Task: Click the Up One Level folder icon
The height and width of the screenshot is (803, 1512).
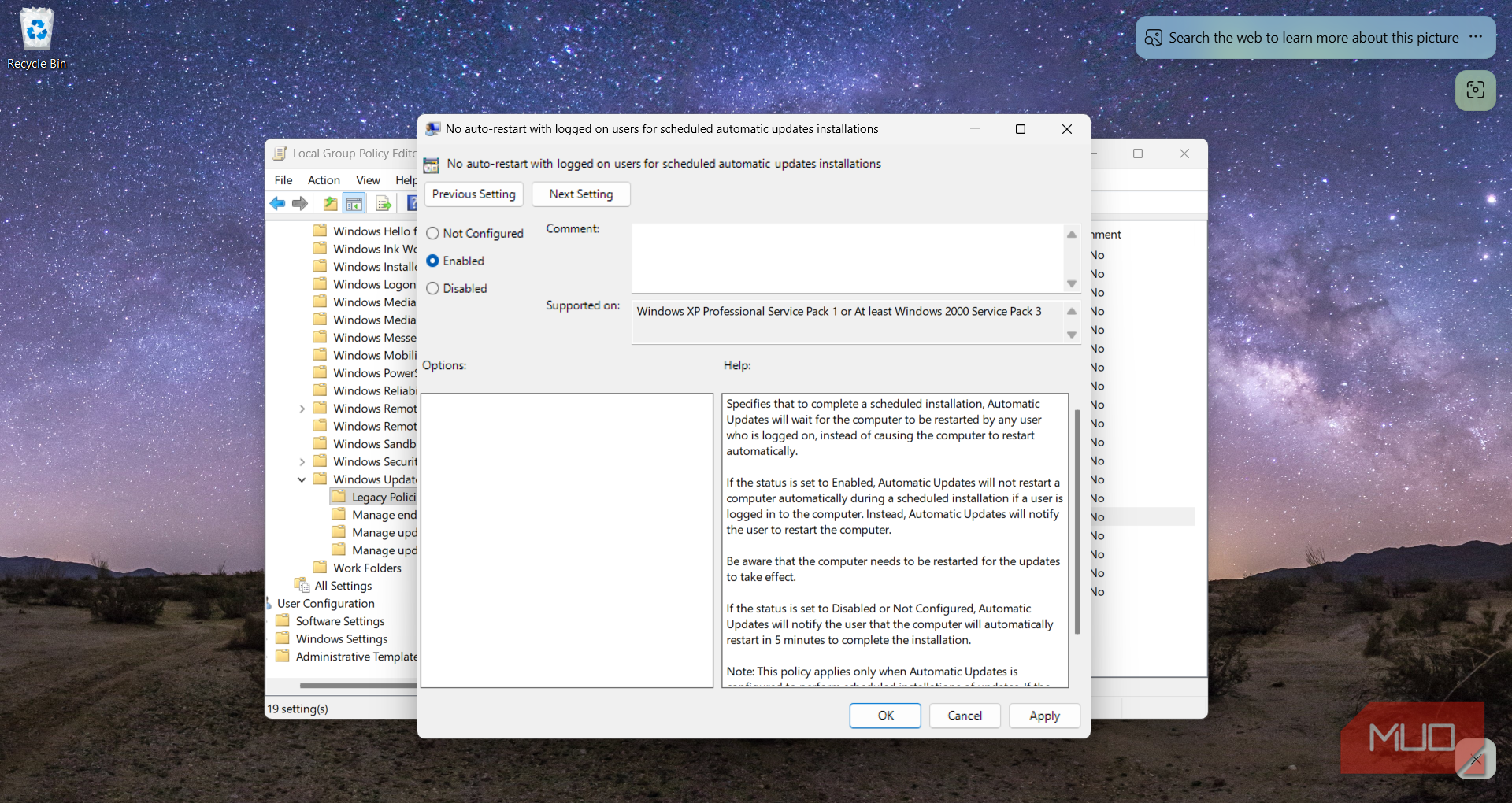Action: click(330, 204)
